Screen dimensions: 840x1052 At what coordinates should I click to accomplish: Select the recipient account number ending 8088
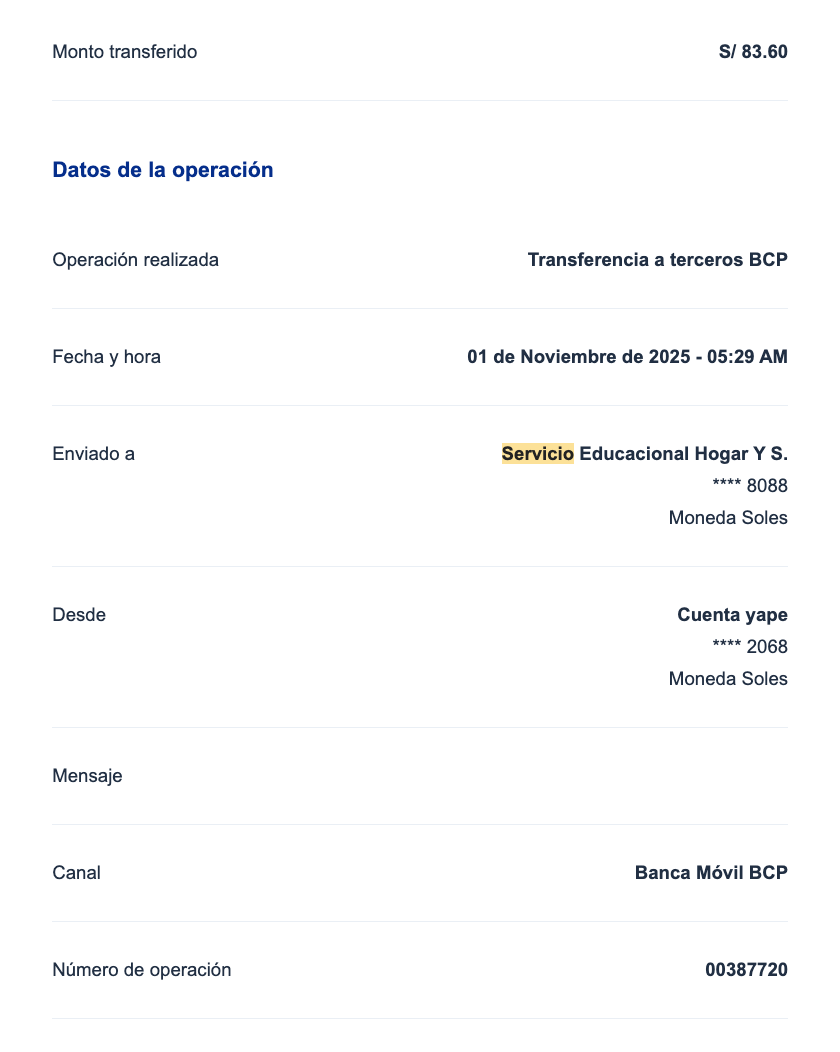749,486
